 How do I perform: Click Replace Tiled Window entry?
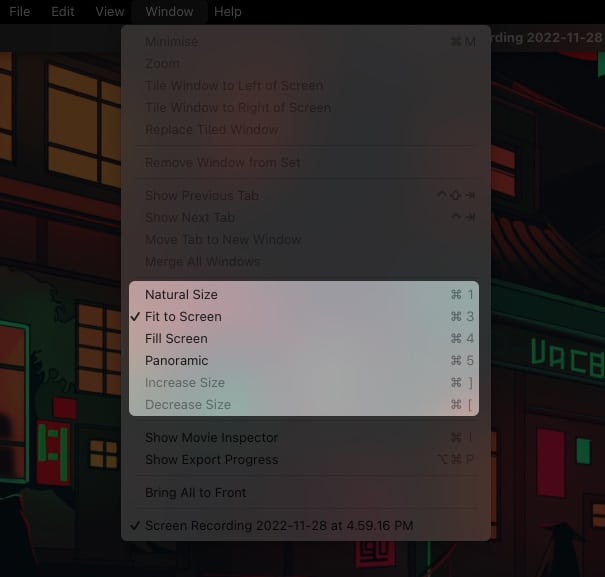304,129
